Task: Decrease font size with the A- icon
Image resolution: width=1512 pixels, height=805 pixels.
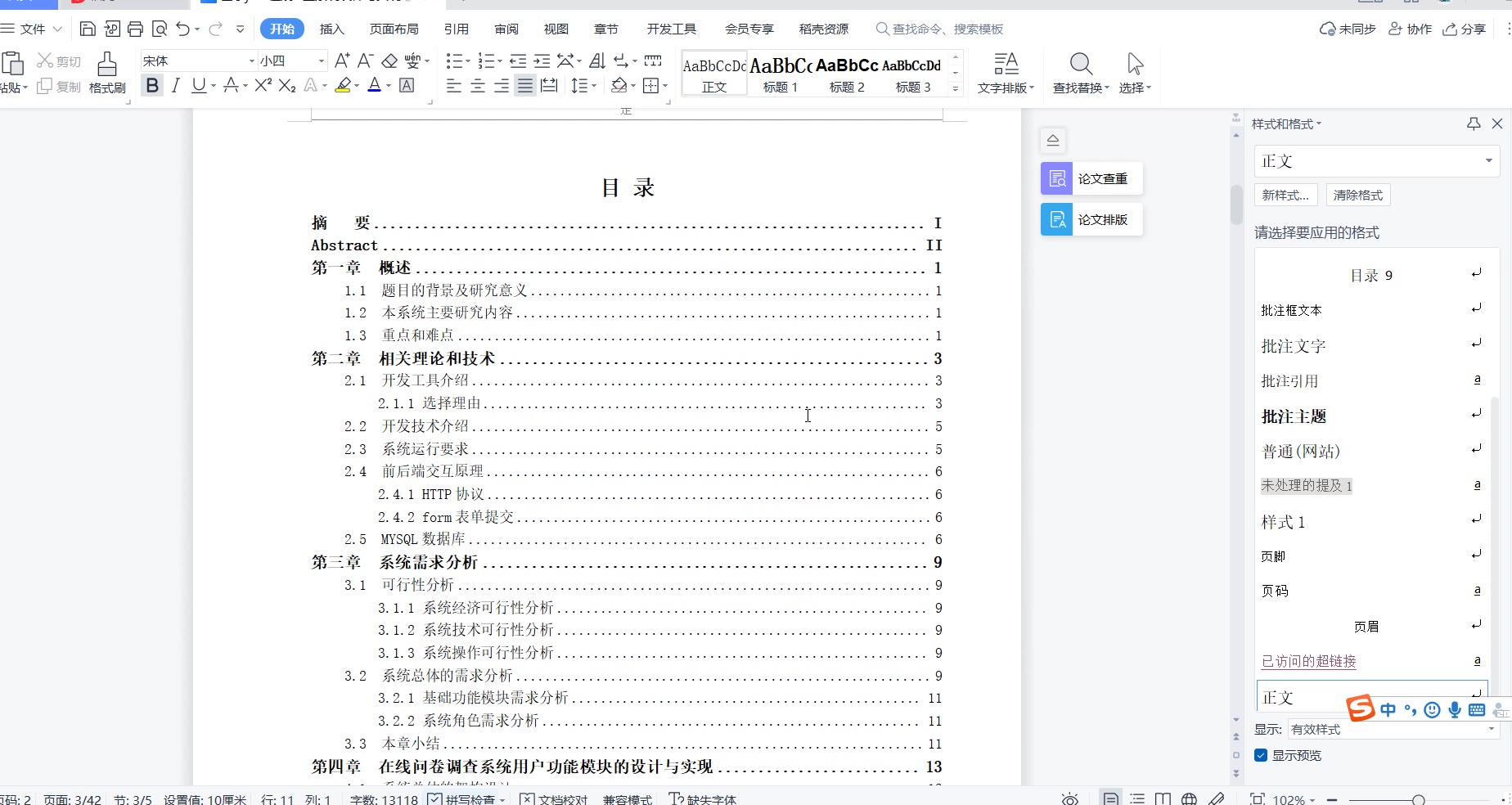Action: 366,61
